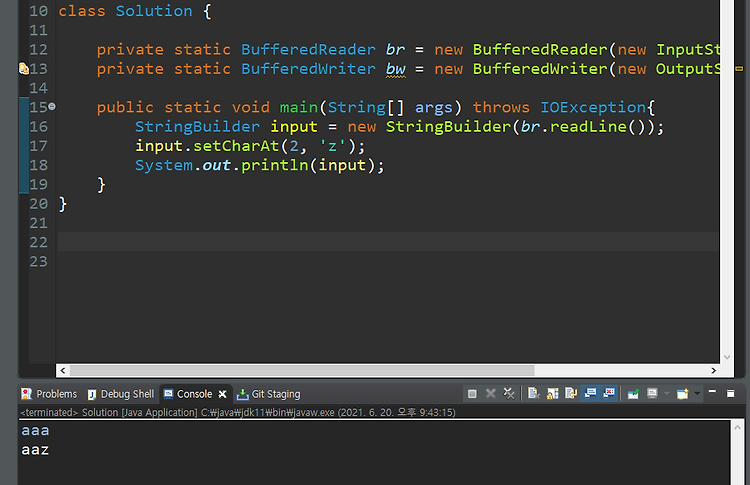Click 'IOException' in the main signature
Image resolution: width=750 pixels, height=485 pixels.
[593, 107]
